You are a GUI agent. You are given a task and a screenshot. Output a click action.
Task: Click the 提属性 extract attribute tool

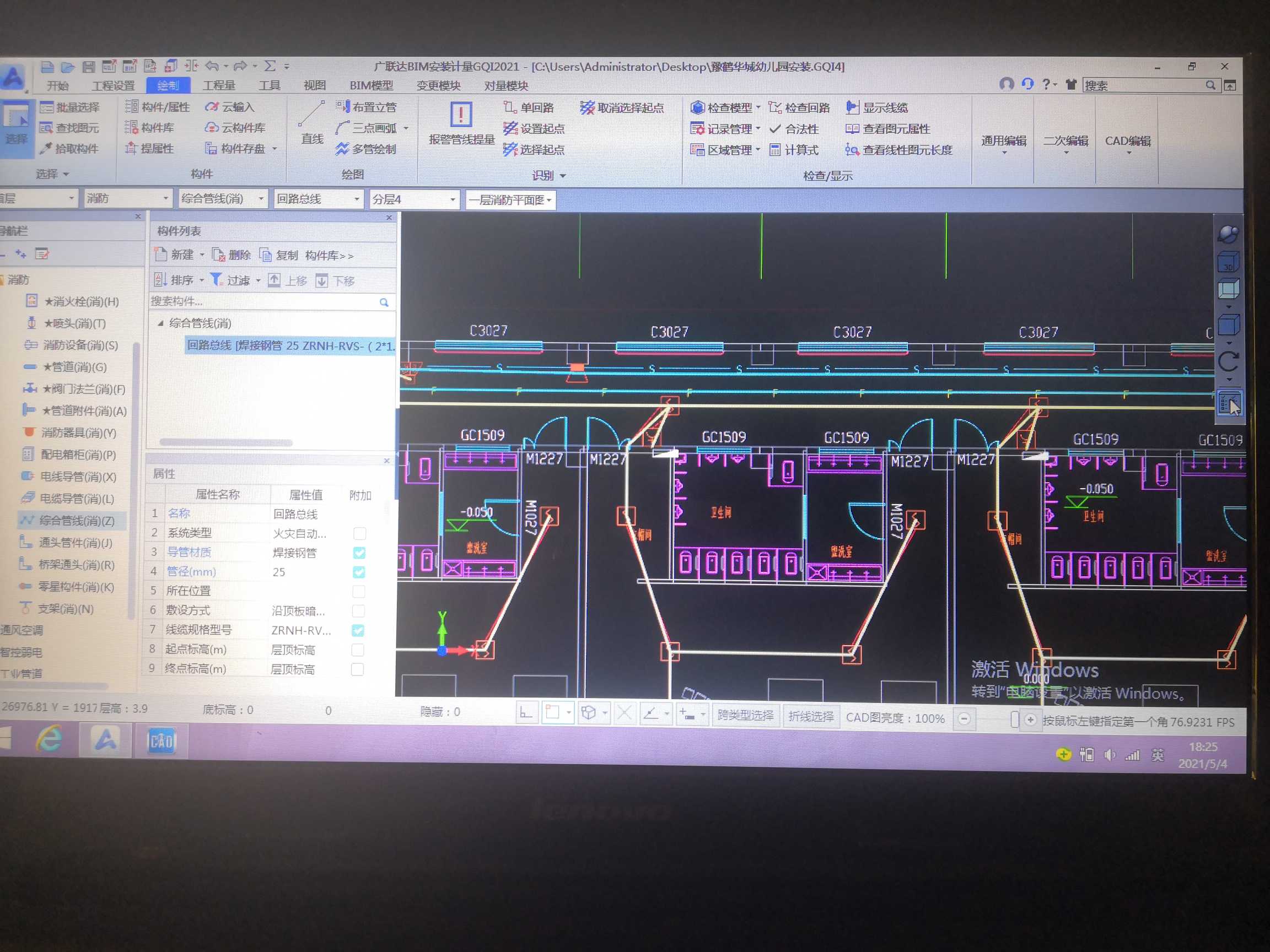tap(149, 149)
